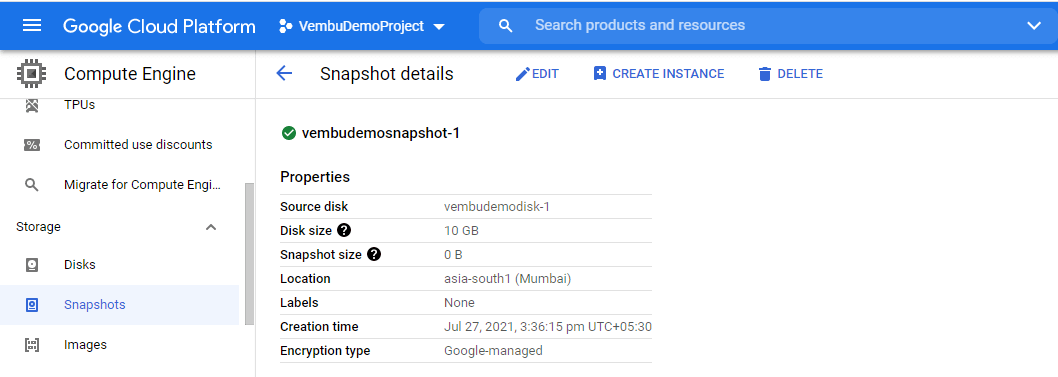Click the vembudemosnapshot-1 title
1058x377 pixels.
[381, 134]
